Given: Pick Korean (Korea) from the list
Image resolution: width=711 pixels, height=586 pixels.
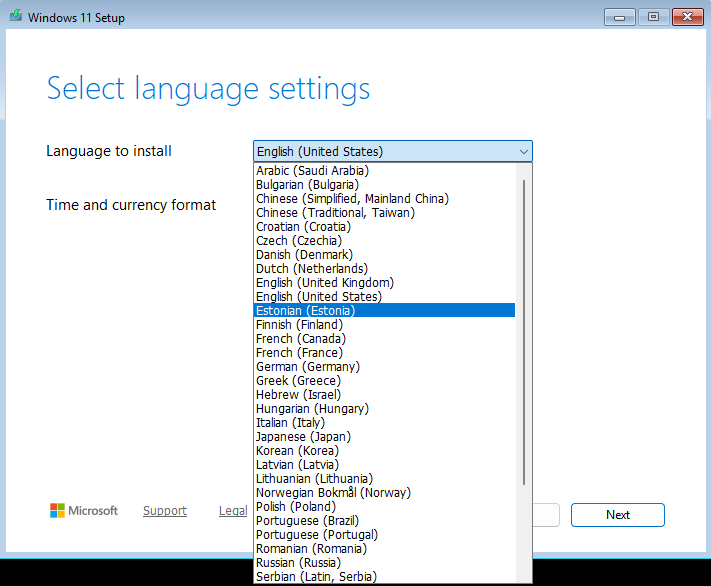Looking at the screenshot, I should (297, 450).
